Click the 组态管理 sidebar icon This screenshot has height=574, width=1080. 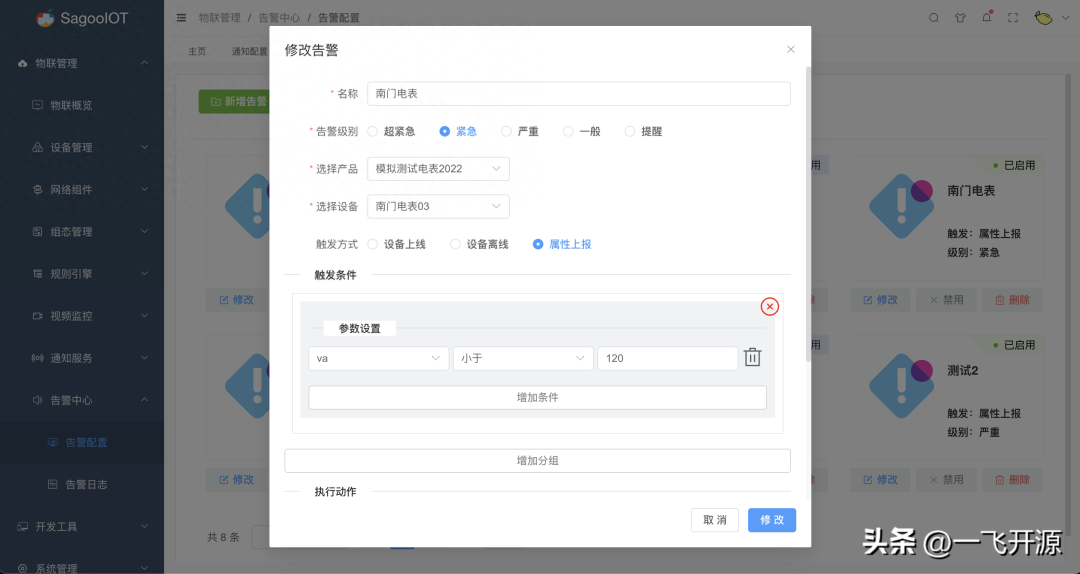[38, 232]
